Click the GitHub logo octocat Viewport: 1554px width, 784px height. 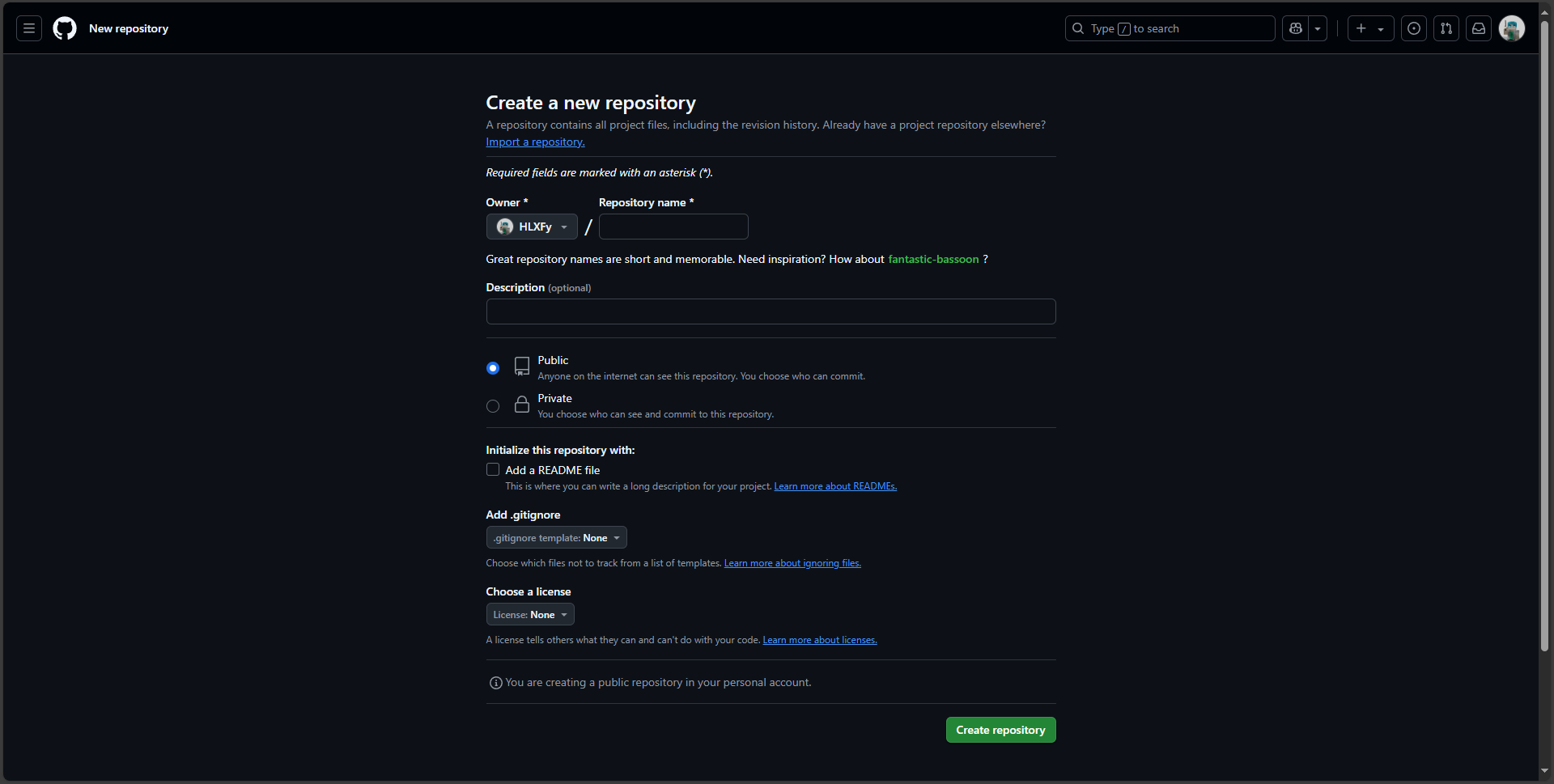[x=64, y=28]
